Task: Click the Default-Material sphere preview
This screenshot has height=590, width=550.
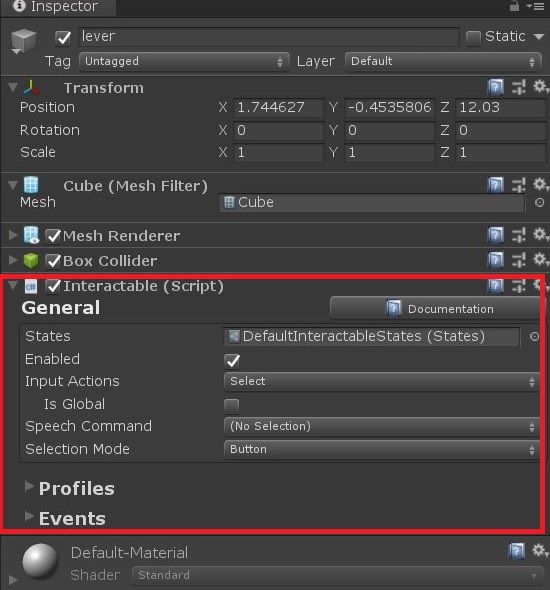Action: pyautogui.click(x=40, y=561)
